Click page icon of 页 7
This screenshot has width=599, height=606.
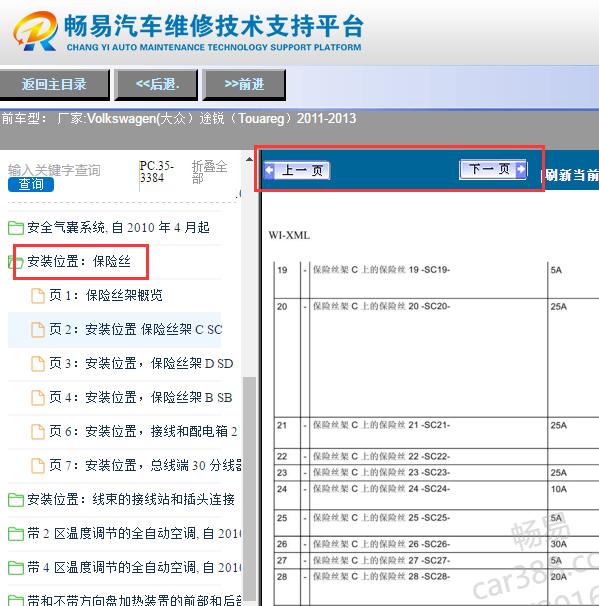(38, 466)
